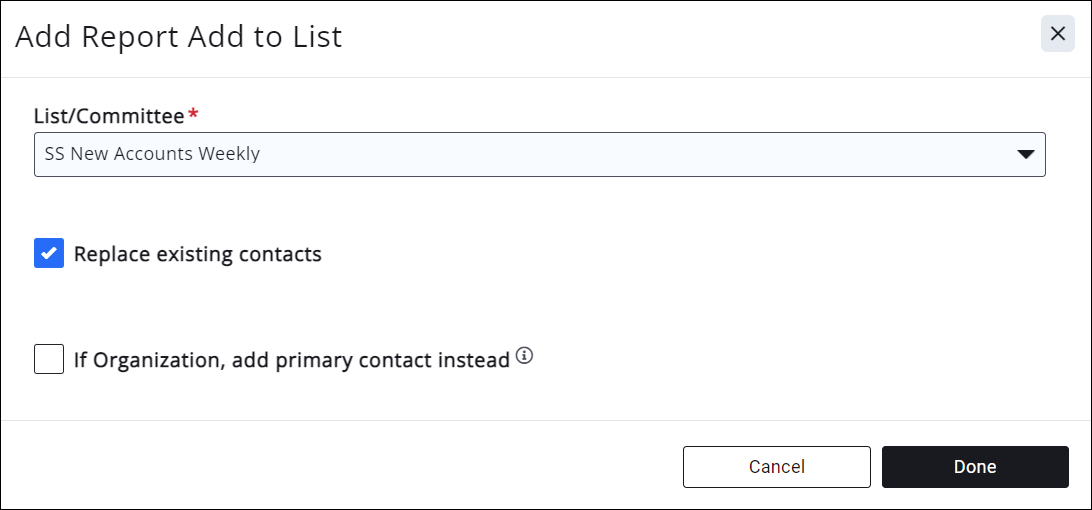Viewport: 1092px width, 510px height.
Task: Click the red required asterisk by List/Committee
Action: click(193, 115)
